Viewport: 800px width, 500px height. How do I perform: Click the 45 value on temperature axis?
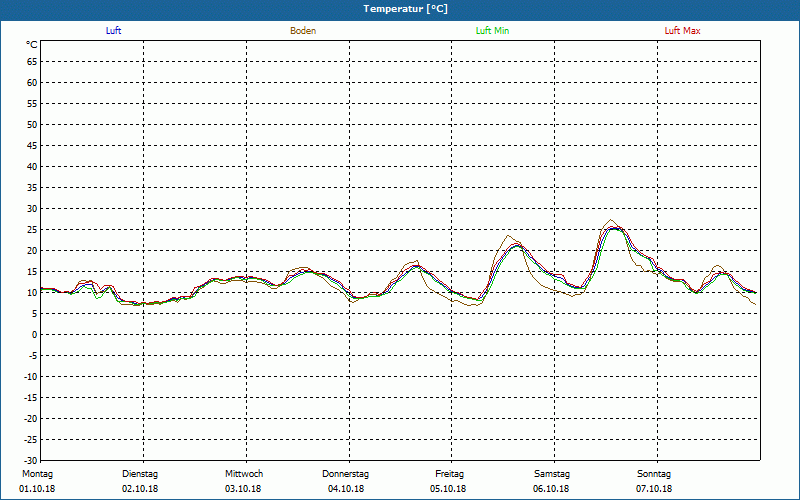point(32,145)
